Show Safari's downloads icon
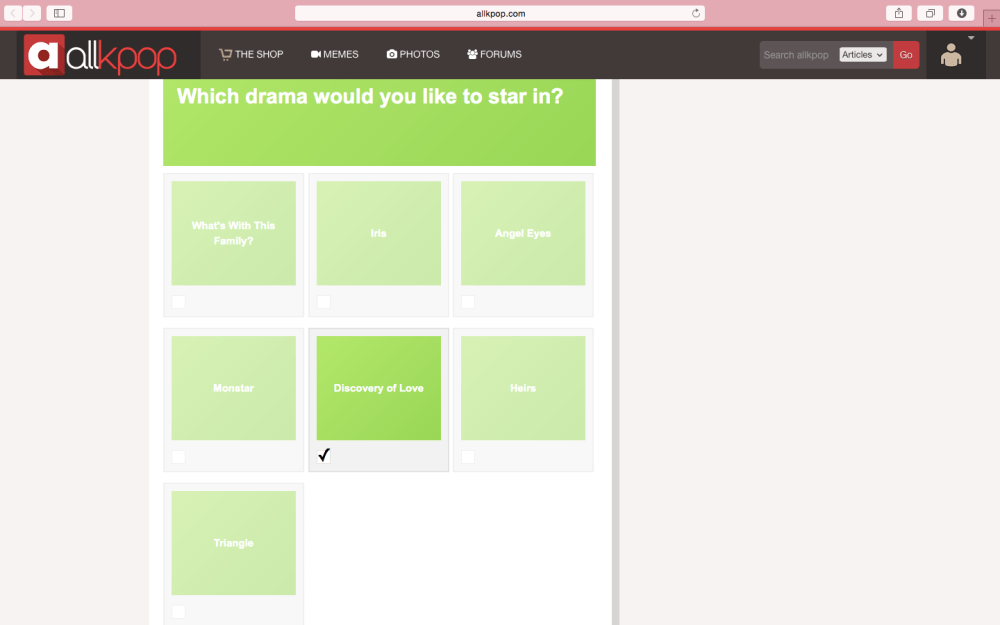This screenshot has height=625, width=1000. 961,13
